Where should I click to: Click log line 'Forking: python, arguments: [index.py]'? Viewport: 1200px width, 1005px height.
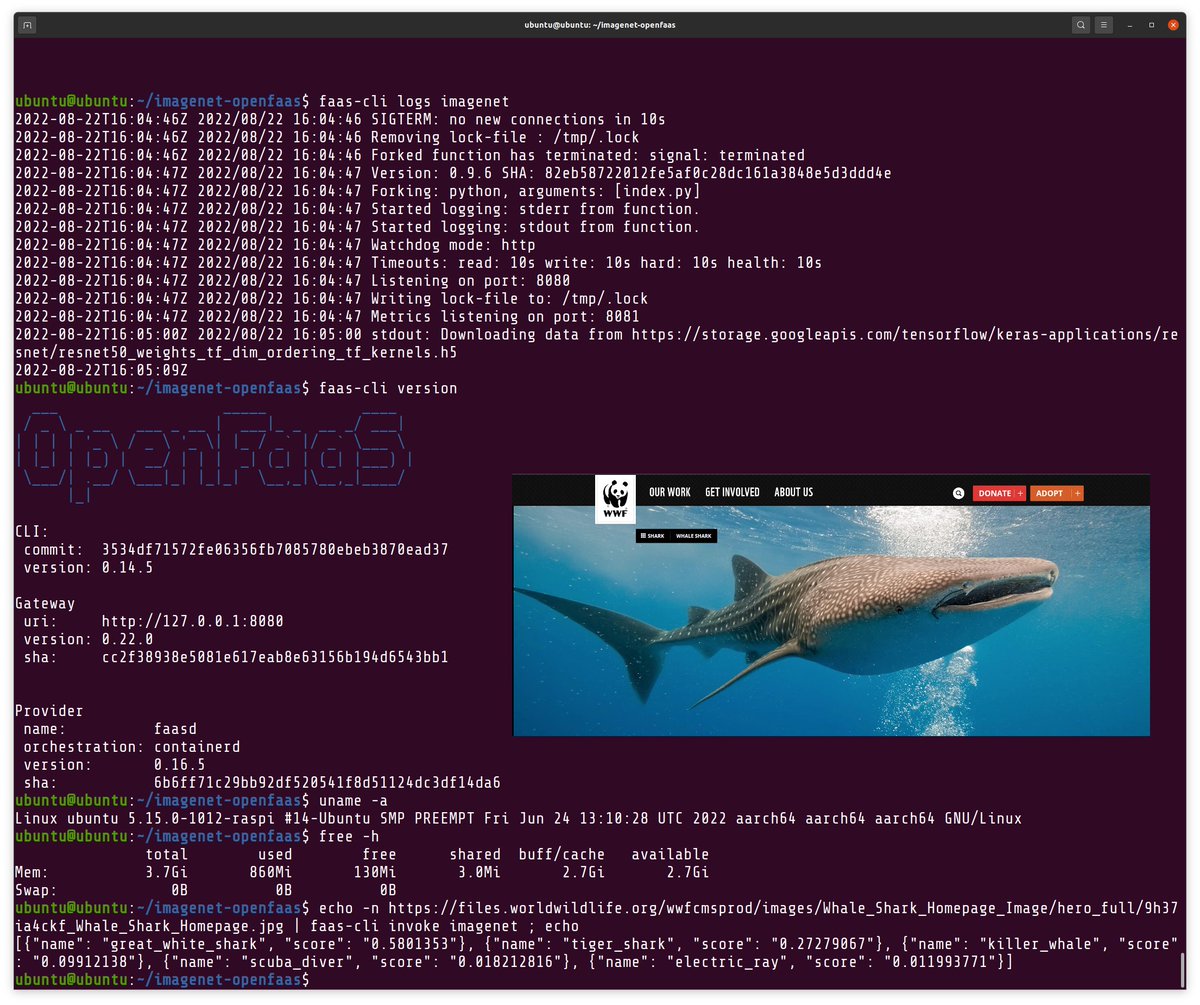[x=536, y=191]
